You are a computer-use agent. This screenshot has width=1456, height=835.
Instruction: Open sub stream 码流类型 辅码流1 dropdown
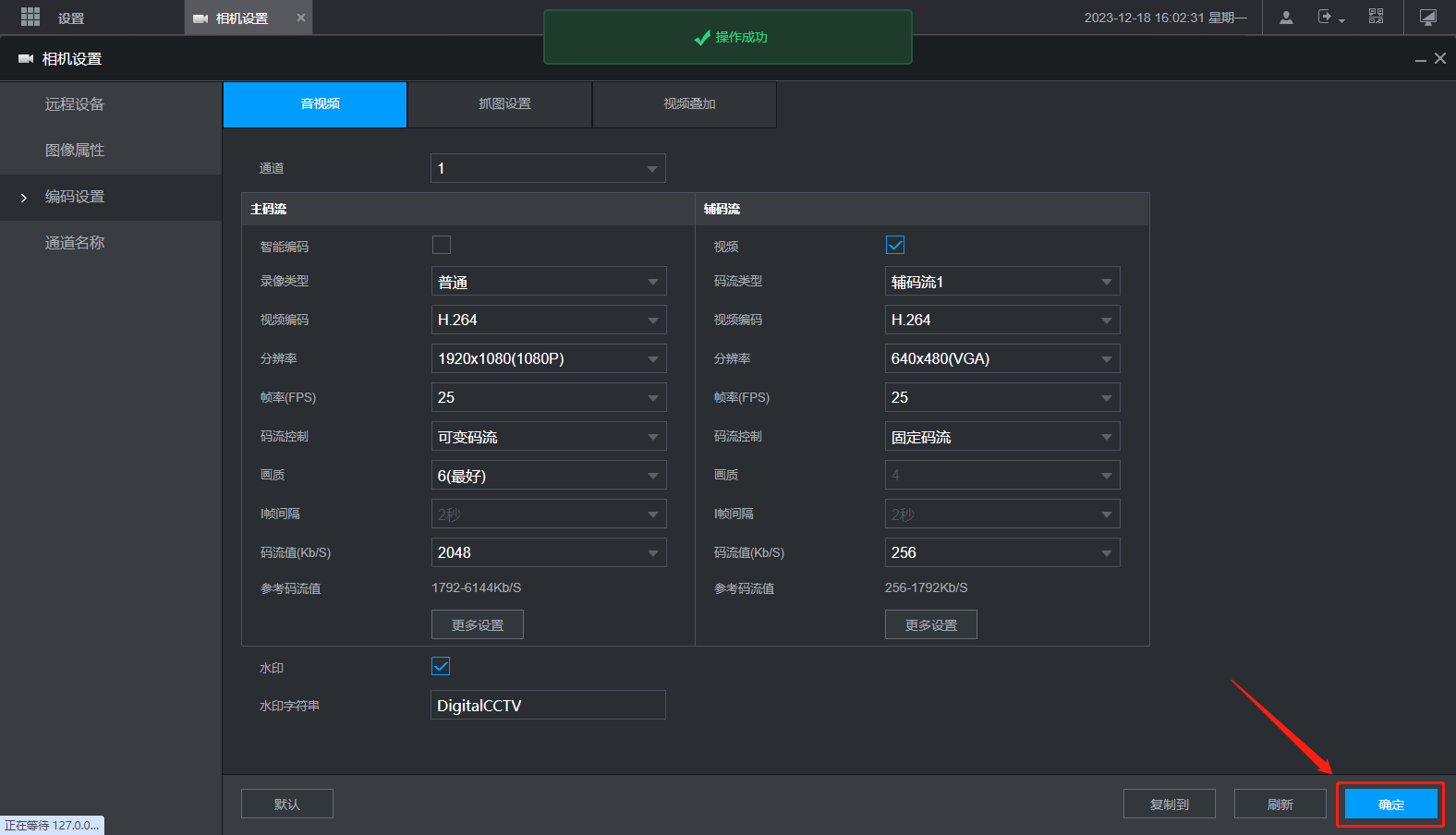[1002, 282]
